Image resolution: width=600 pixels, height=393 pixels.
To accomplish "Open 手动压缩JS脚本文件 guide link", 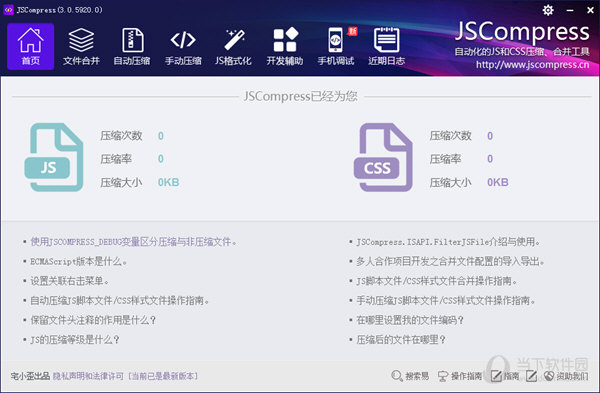I will tap(446, 300).
